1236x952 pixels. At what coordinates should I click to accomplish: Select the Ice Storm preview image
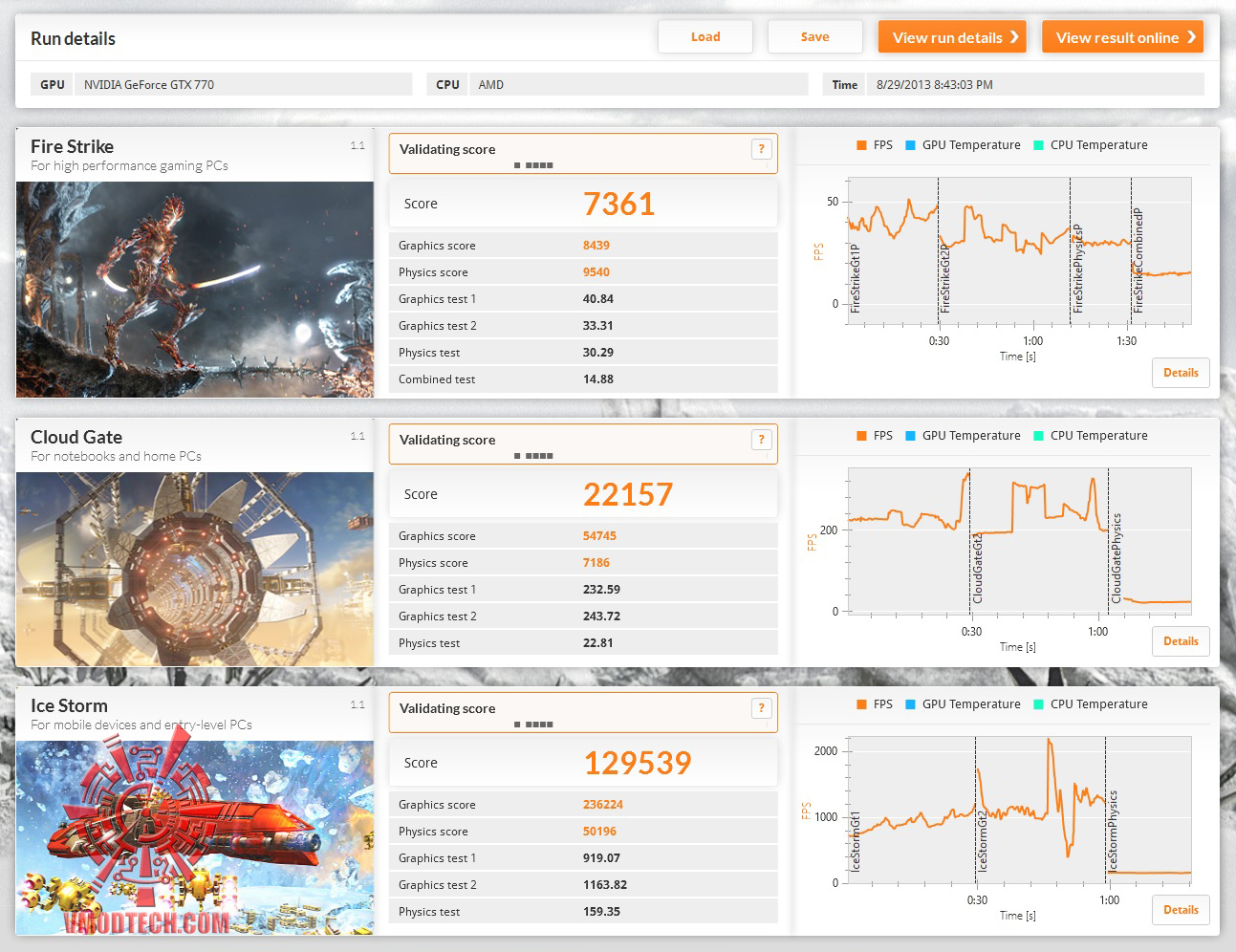tap(195, 837)
